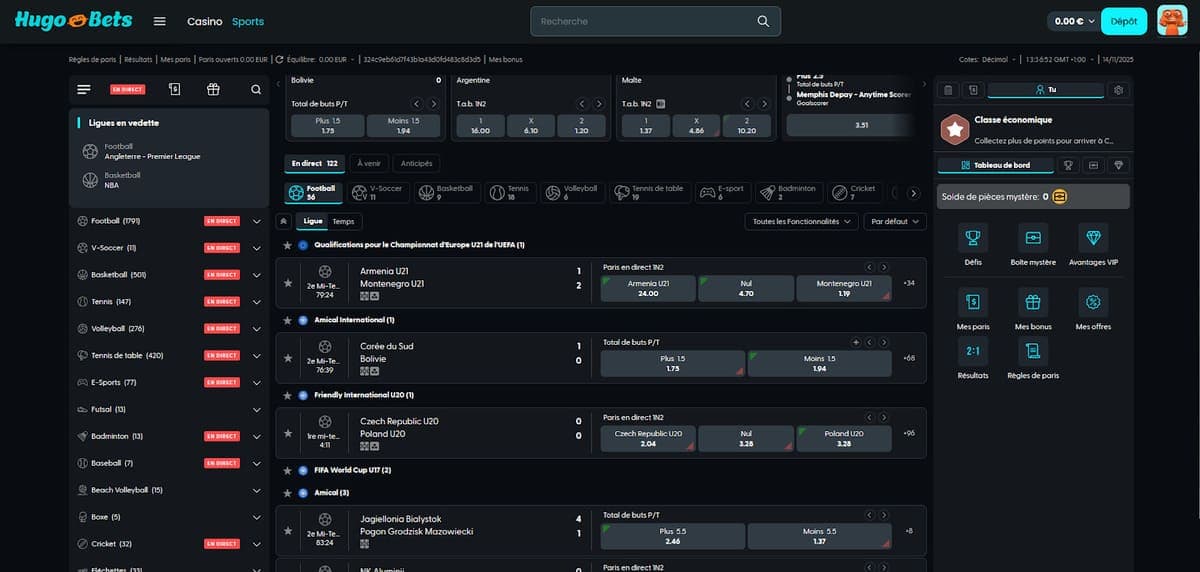Click the search magnifier icon in left sidebar
Viewport: 1200px width, 572px height.
tap(256, 89)
